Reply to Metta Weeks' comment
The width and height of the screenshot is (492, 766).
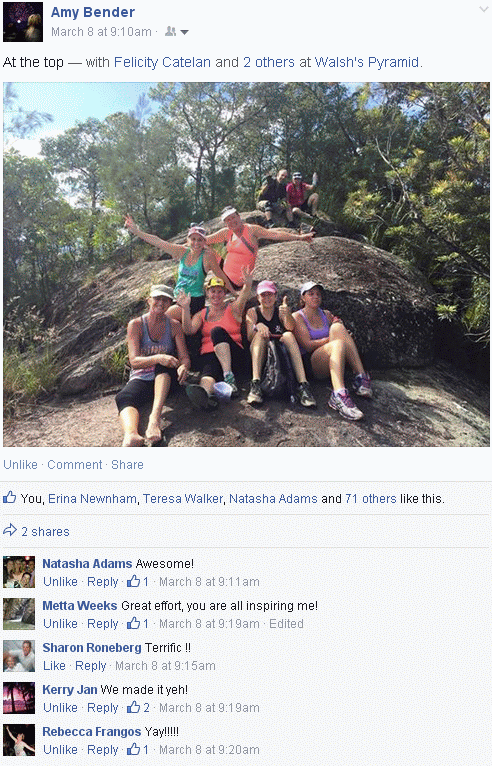103,624
